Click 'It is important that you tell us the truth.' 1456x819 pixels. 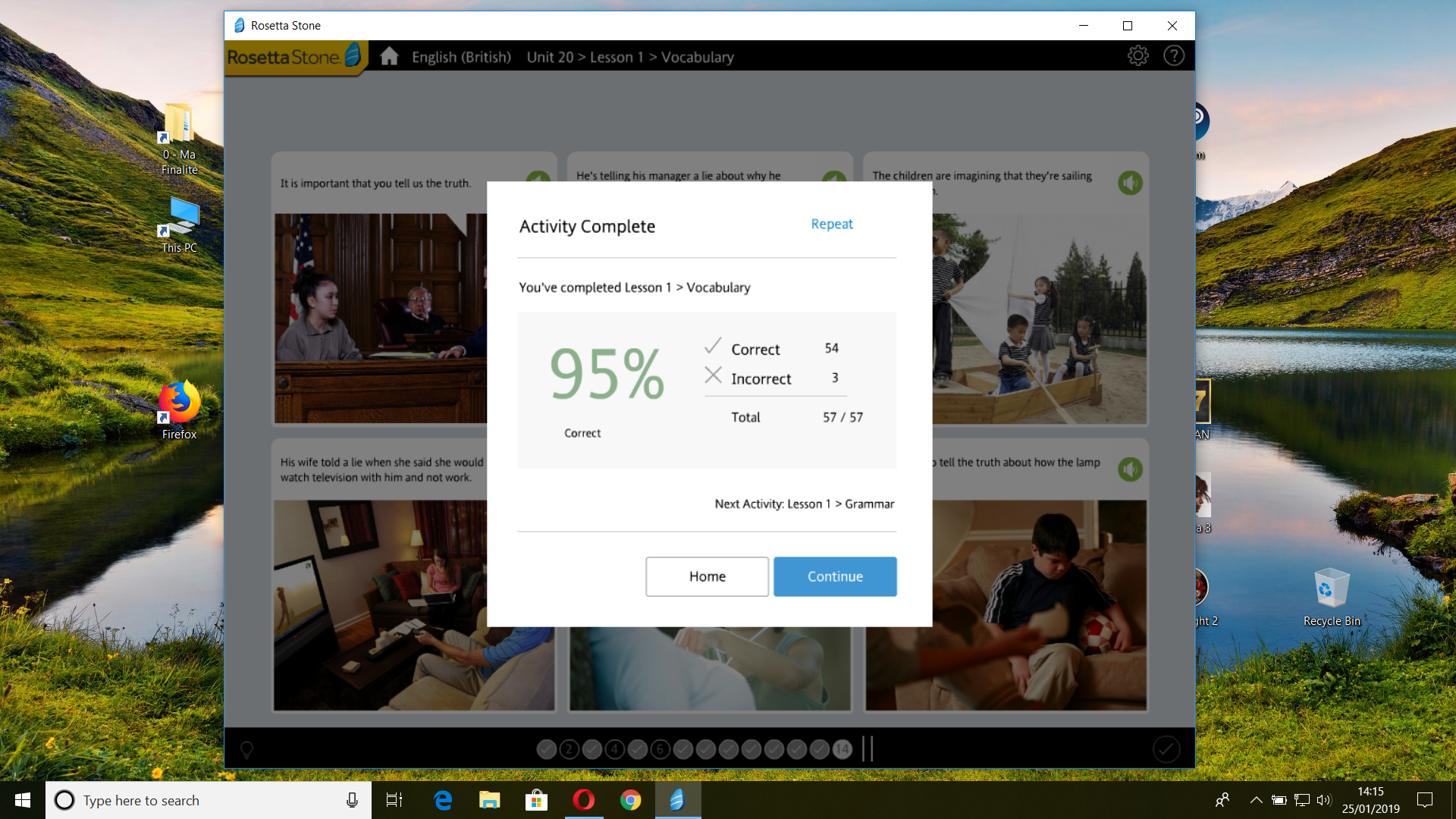[x=375, y=184]
